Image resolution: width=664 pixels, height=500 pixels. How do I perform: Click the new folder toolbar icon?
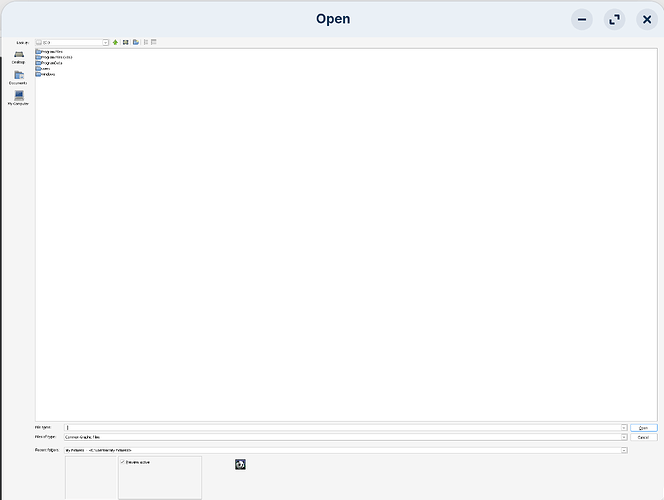click(x=136, y=42)
